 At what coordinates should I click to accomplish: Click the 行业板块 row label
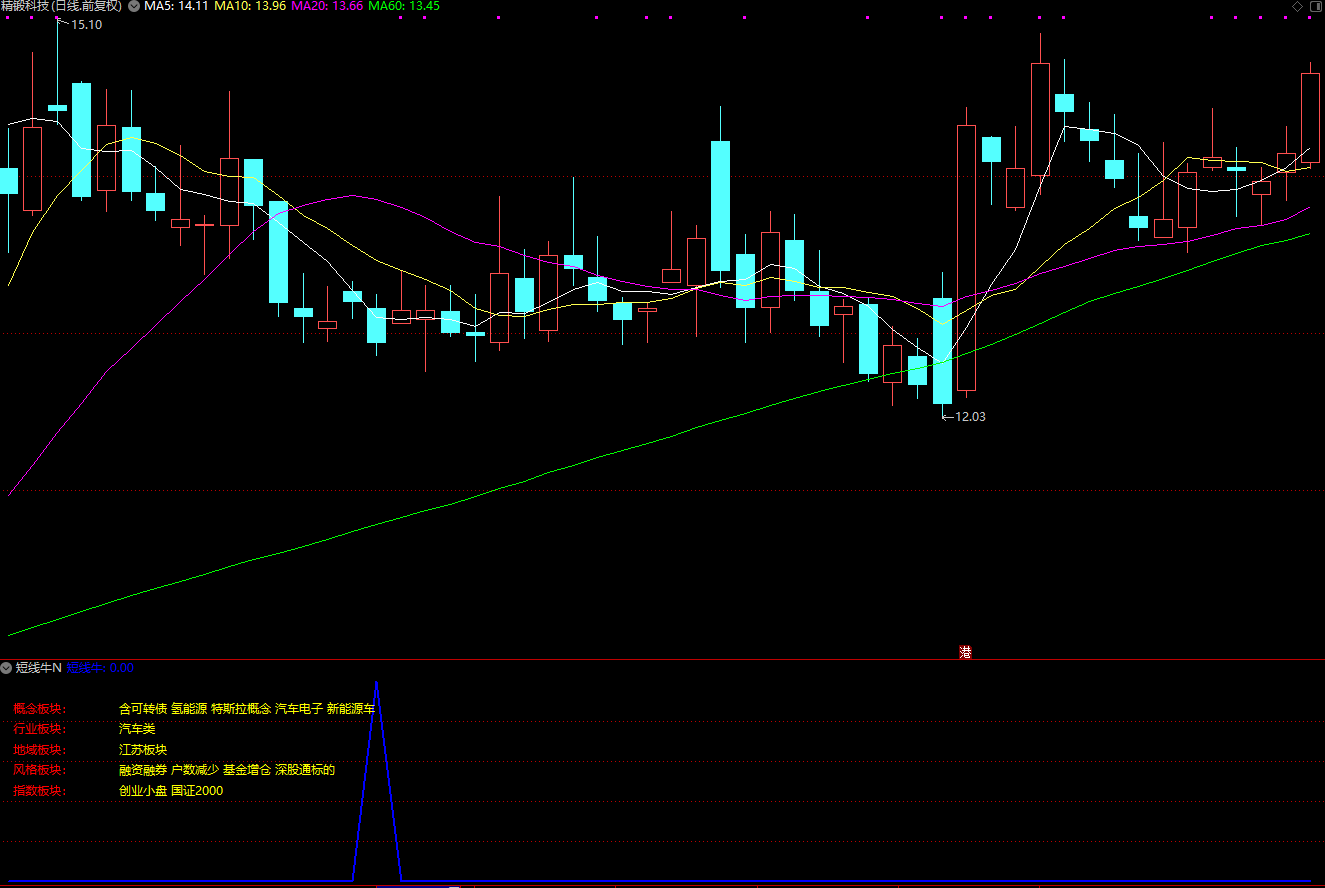tap(39, 729)
